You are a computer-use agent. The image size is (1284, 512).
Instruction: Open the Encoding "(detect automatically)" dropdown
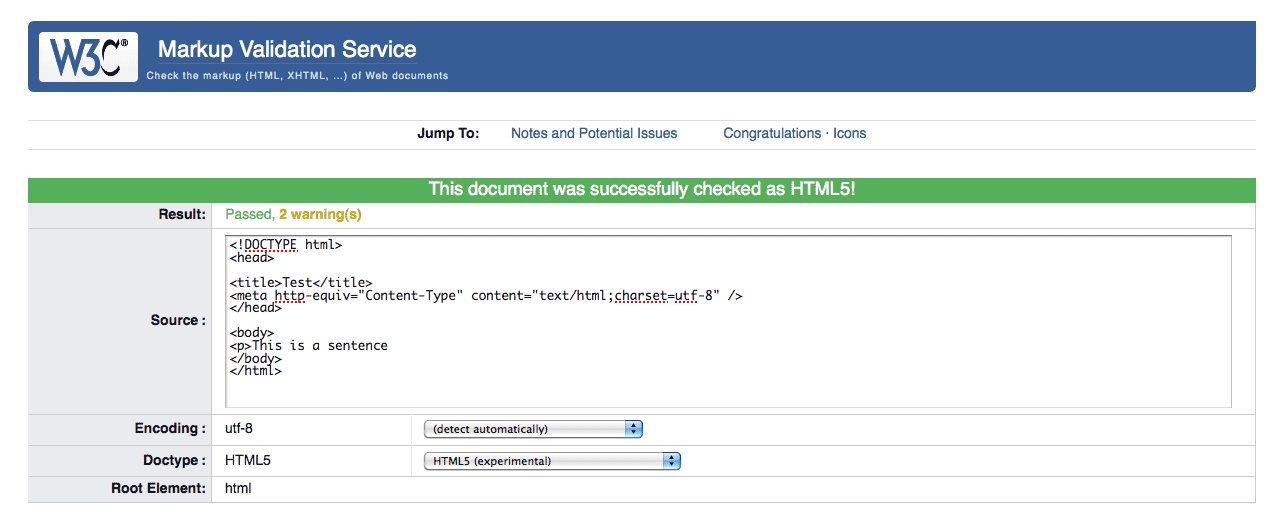click(533, 429)
